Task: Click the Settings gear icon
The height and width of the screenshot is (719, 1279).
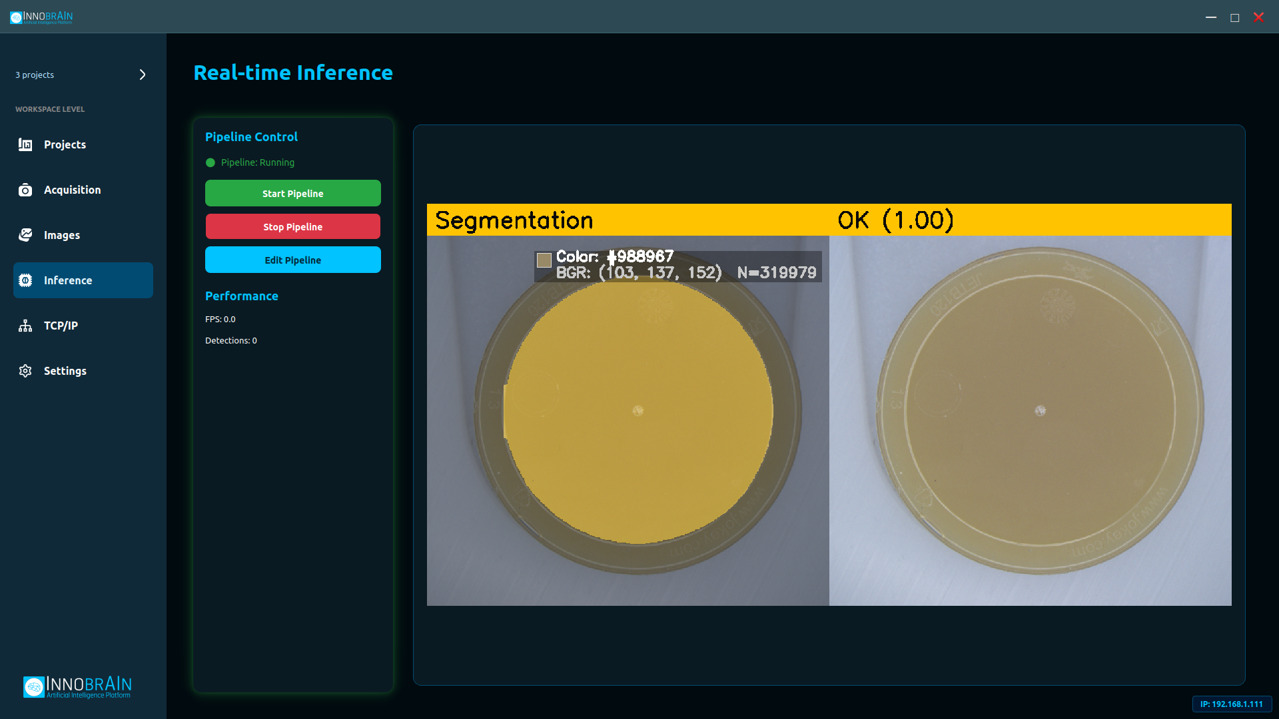Action: coord(26,371)
